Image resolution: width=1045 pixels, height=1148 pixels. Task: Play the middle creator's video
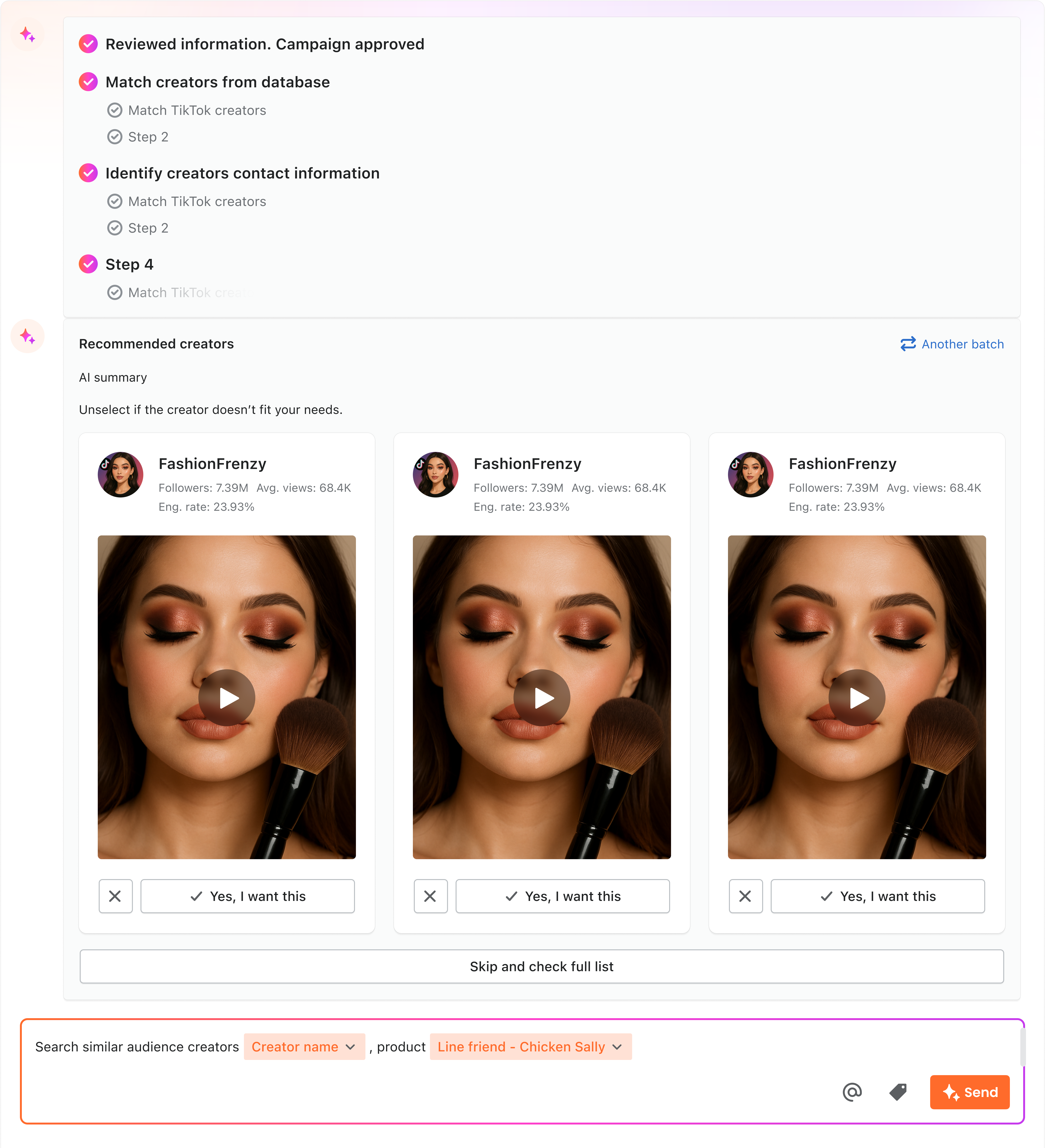click(x=542, y=698)
